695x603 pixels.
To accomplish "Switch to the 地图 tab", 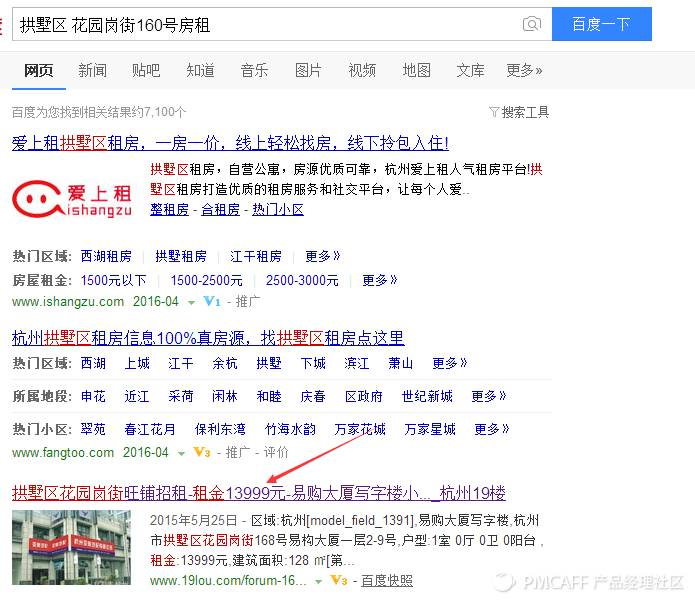I will pyautogui.click(x=417, y=70).
